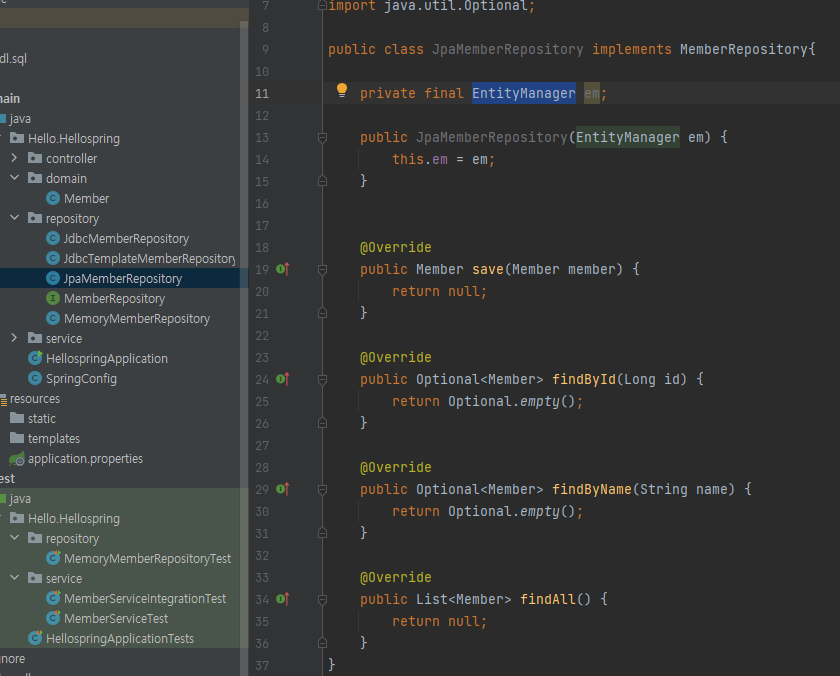Click the SpringConfig class icon
840x676 pixels.
[35, 378]
